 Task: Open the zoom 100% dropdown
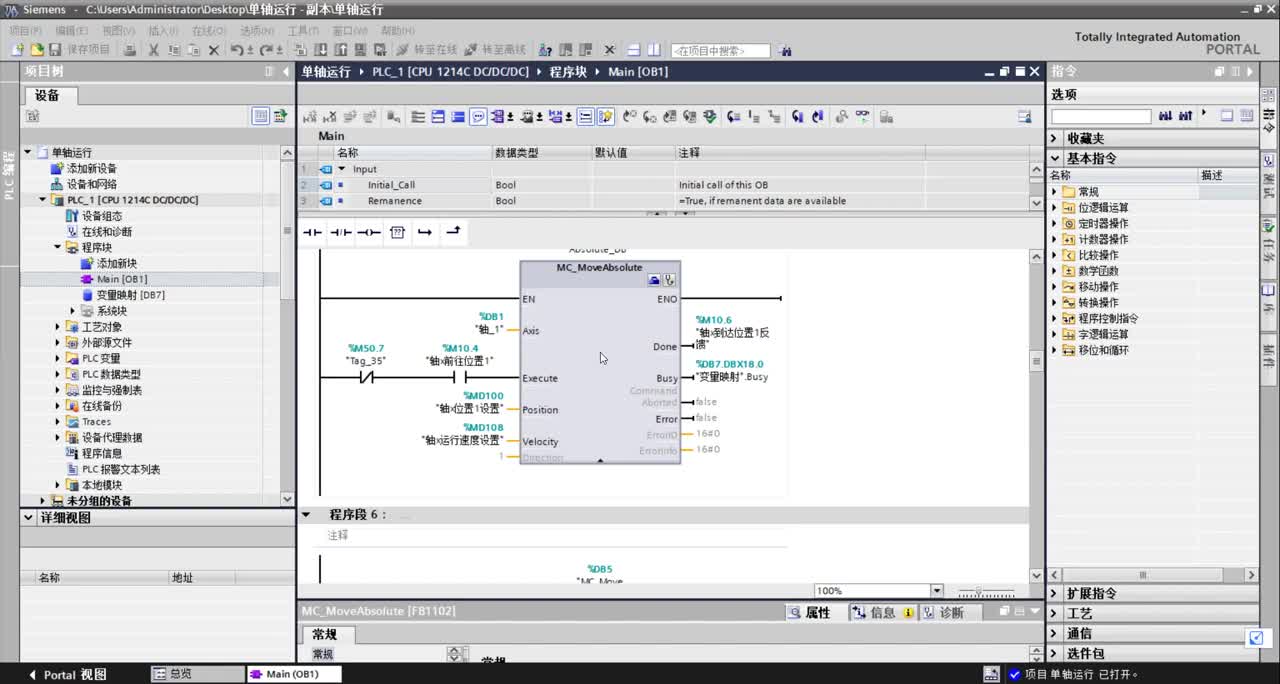coord(936,591)
